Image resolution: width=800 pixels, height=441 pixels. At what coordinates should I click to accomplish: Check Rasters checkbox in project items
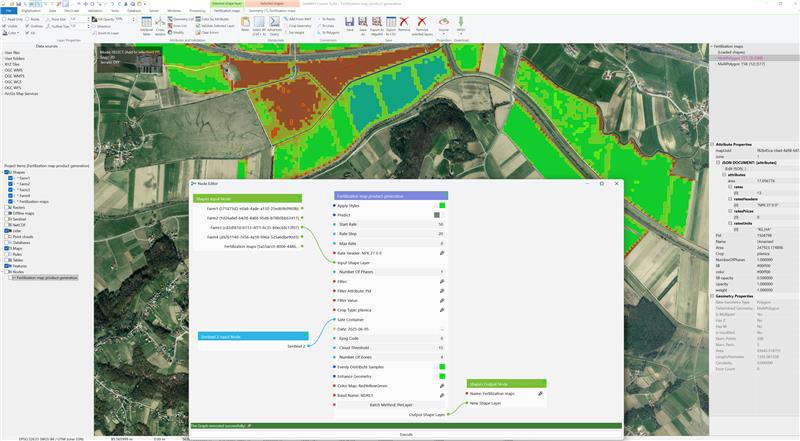[7, 207]
